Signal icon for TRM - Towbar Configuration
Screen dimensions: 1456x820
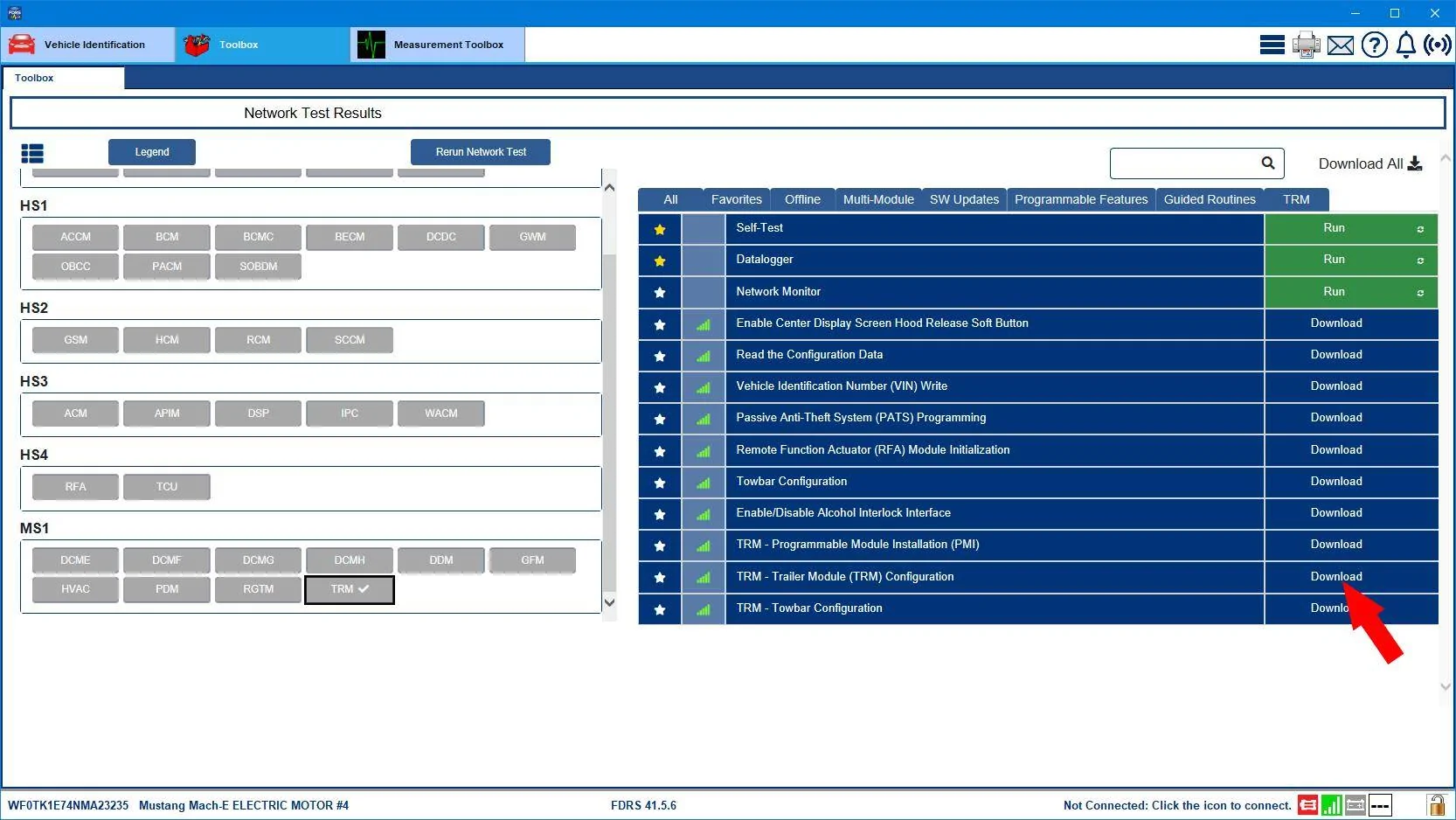point(704,609)
